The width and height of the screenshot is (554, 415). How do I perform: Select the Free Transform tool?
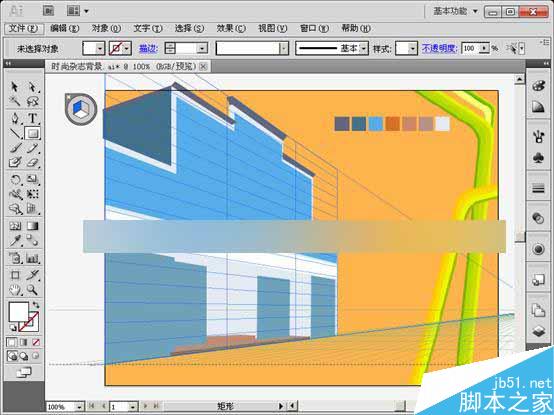(x=33, y=194)
